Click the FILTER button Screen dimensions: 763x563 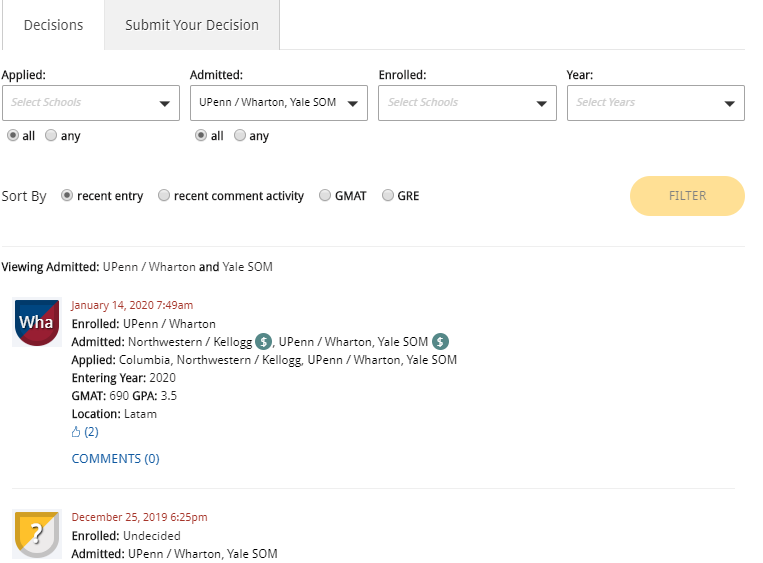pyautogui.click(x=687, y=196)
